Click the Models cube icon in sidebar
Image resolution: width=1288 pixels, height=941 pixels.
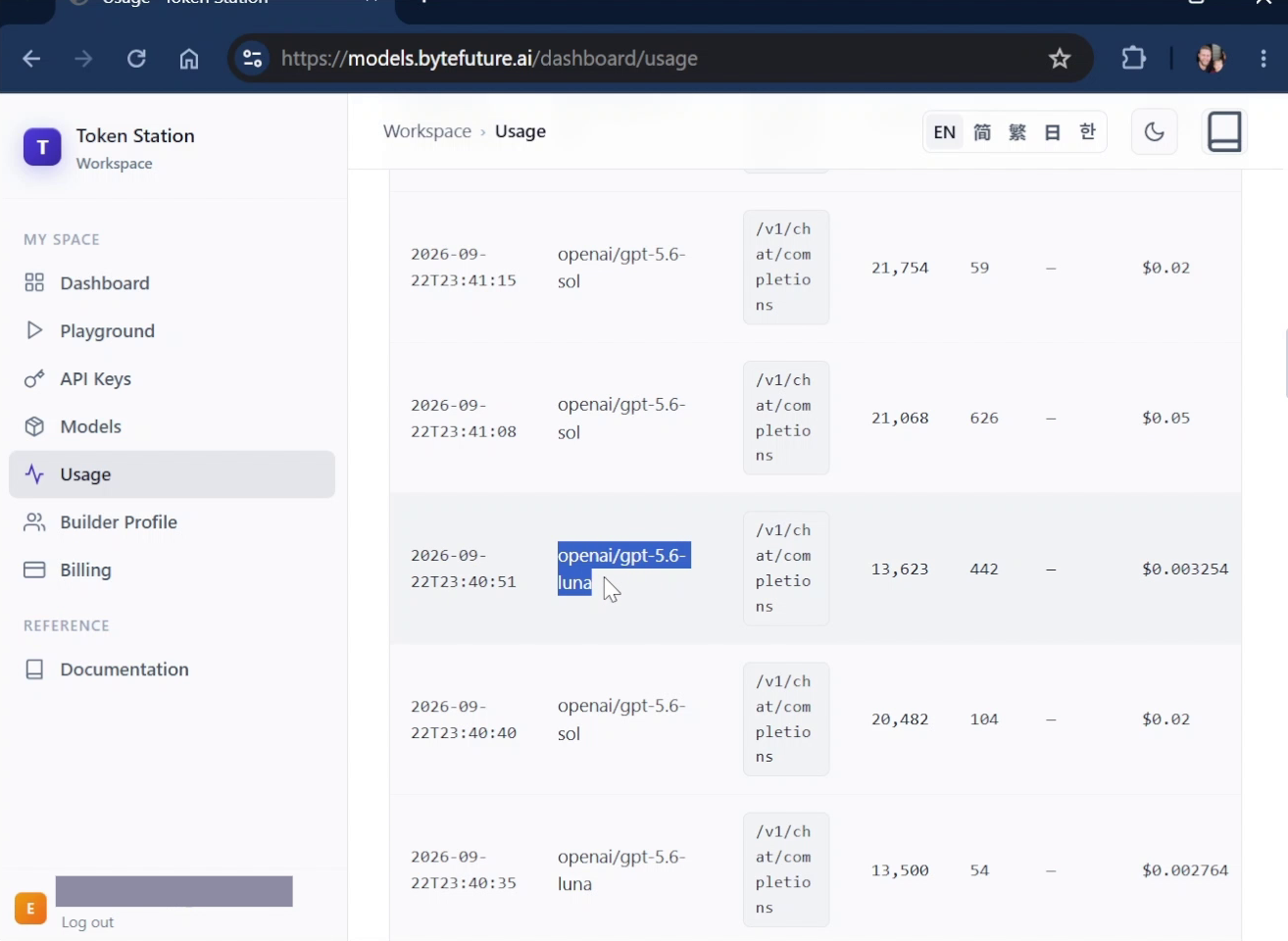[34, 426]
